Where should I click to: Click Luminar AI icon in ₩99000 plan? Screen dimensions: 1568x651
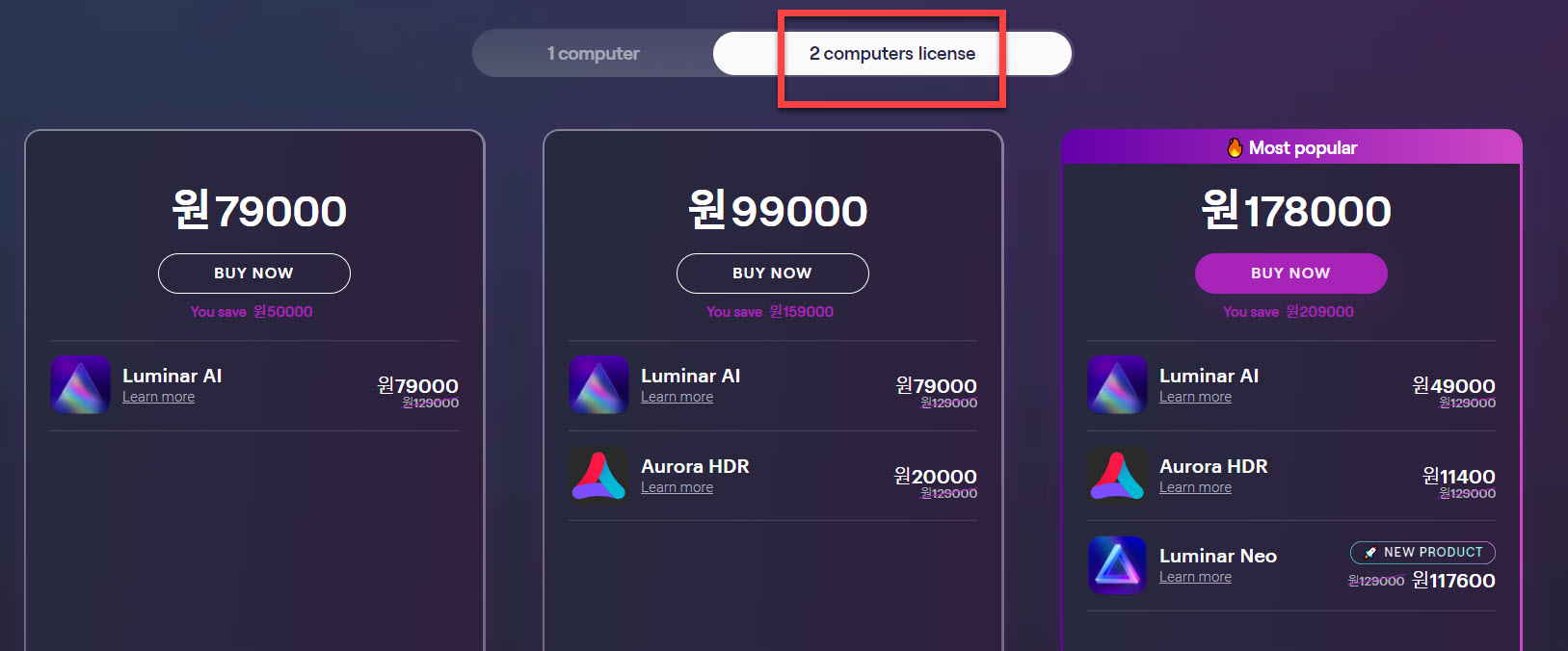(599, 385)
